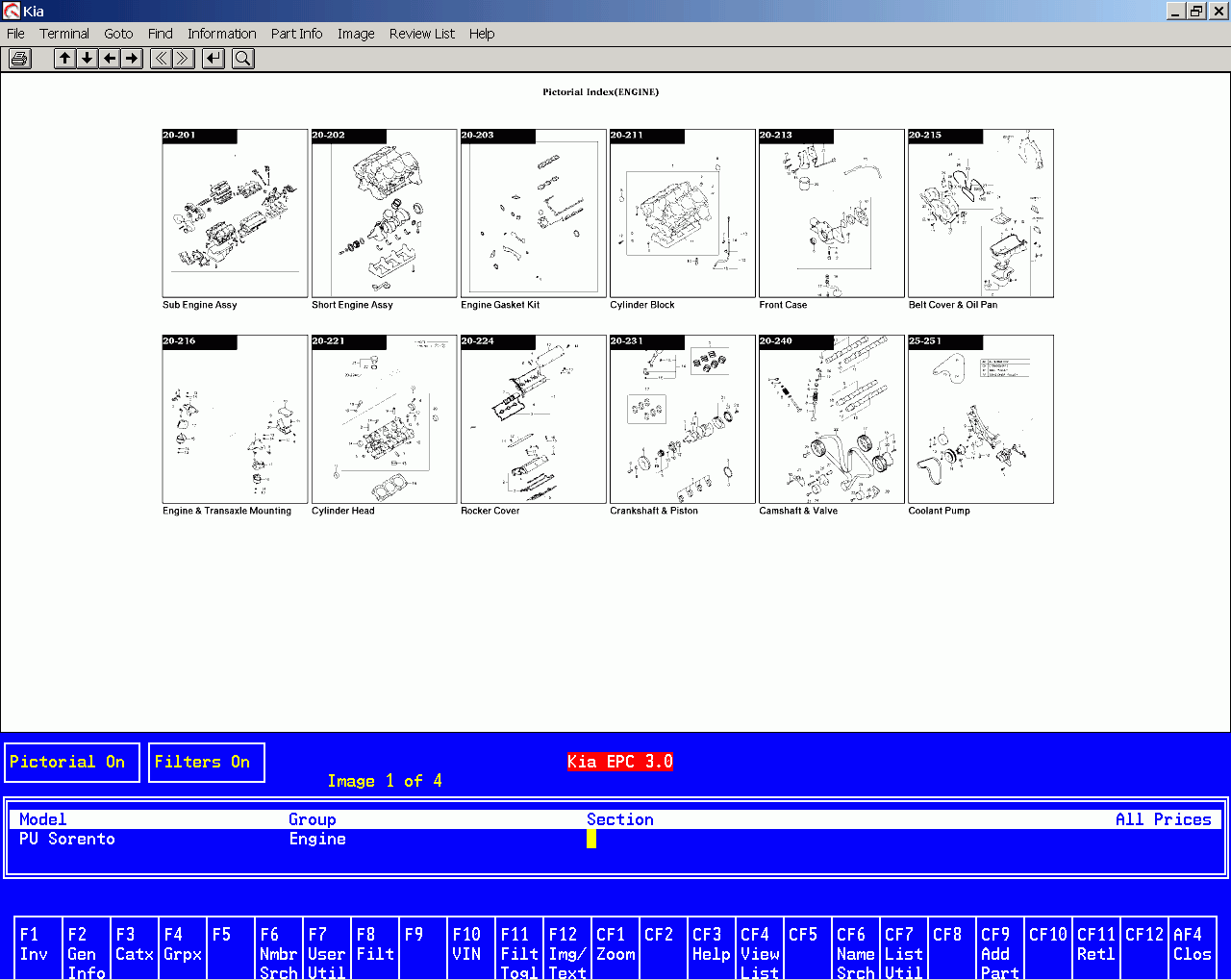The height and width of the screenshot is (980, 1231).
Task: Click the Kia application icon in title bar
Action: [x=12, y=11]
